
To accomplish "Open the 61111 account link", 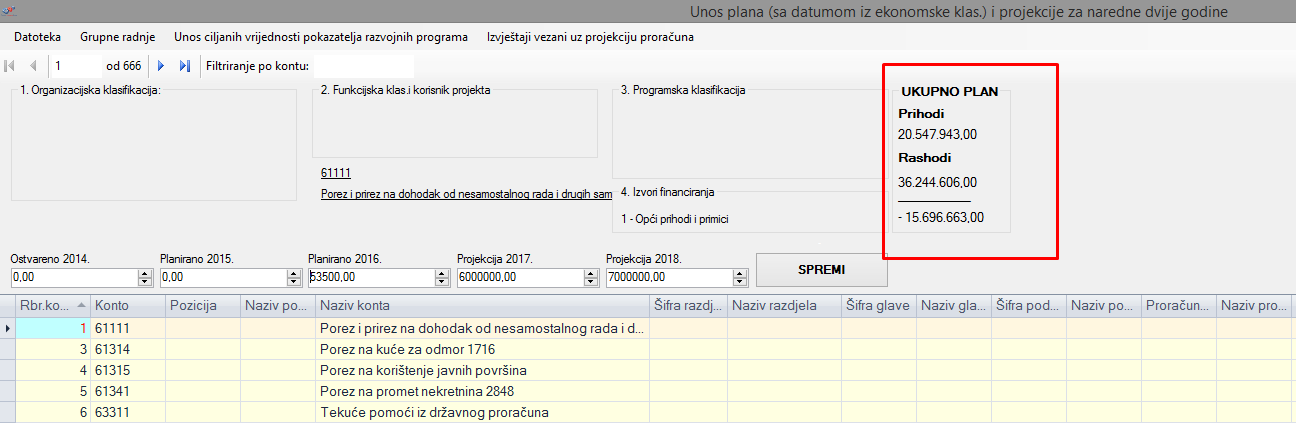I will (335, 173).
